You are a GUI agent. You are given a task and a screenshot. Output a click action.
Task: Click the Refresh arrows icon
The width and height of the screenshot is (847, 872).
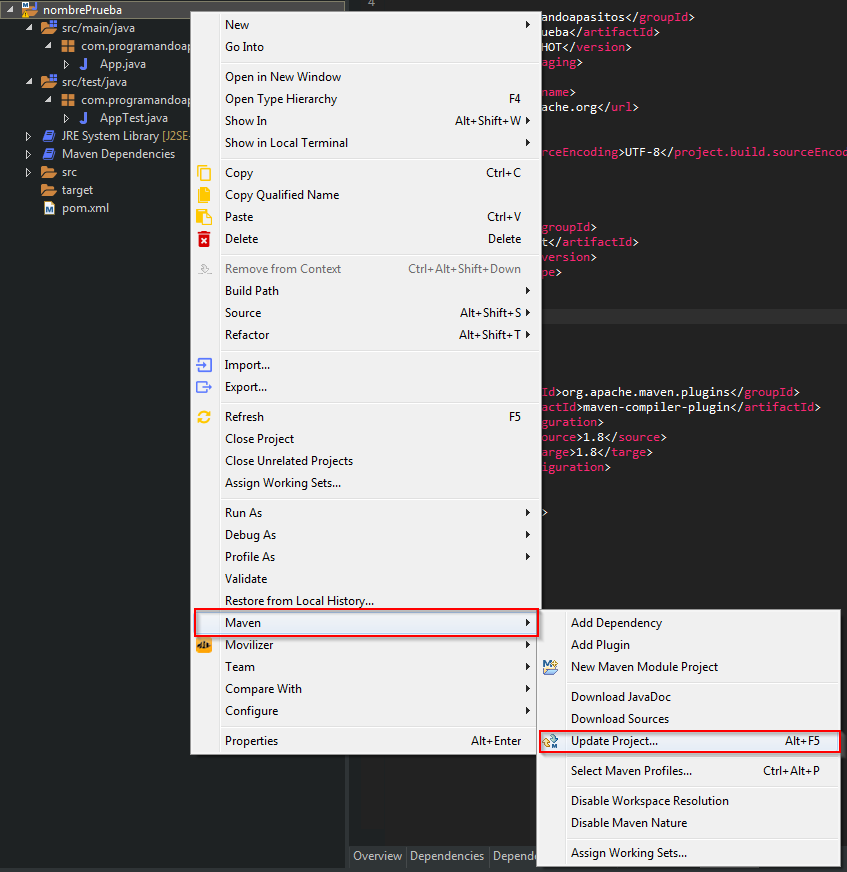204,417
